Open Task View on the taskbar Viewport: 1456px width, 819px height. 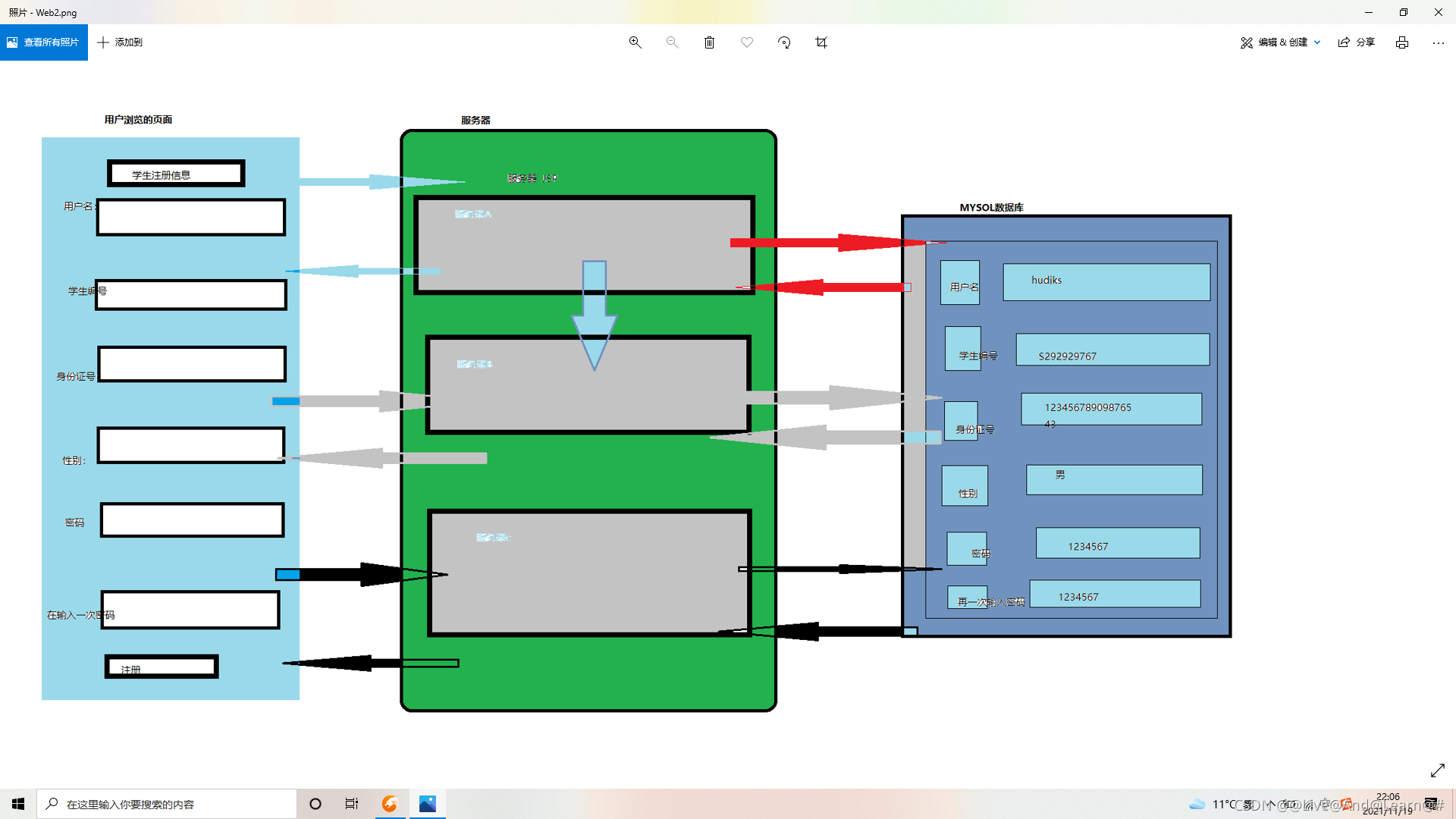click(x=352, y=804)
